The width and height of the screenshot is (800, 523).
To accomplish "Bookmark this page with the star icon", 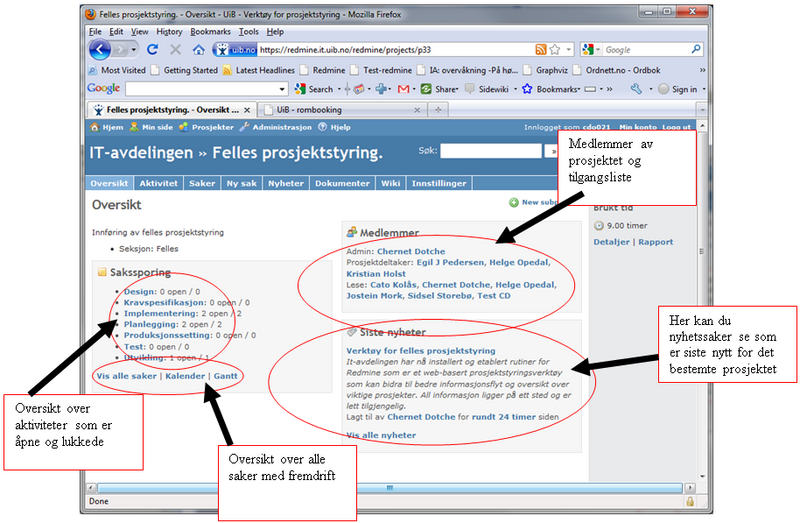I will tap(555, 49).
